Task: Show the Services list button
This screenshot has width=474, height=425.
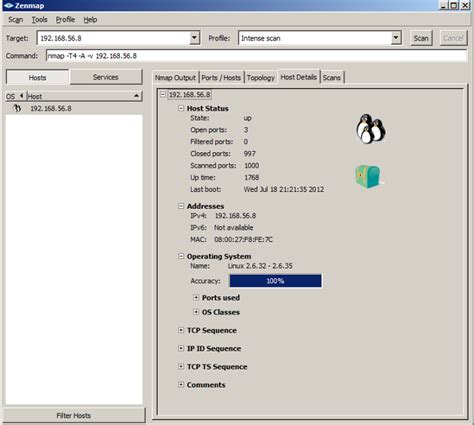Action: 106,77
